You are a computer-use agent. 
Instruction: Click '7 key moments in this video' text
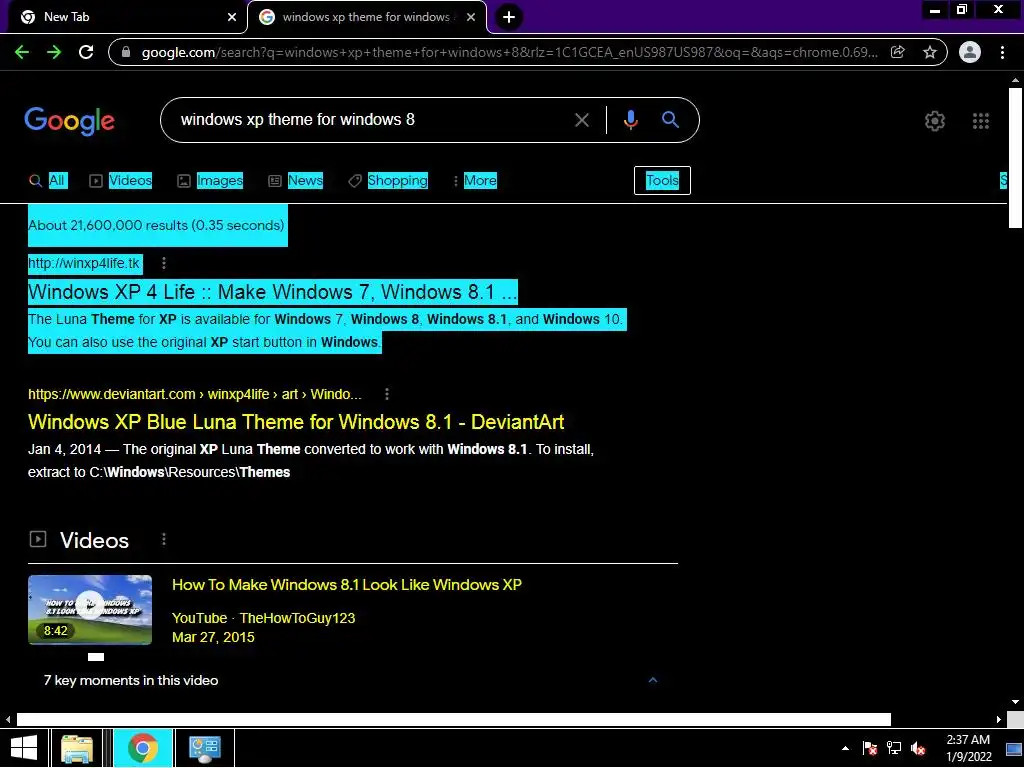click(x=131, y=680)
